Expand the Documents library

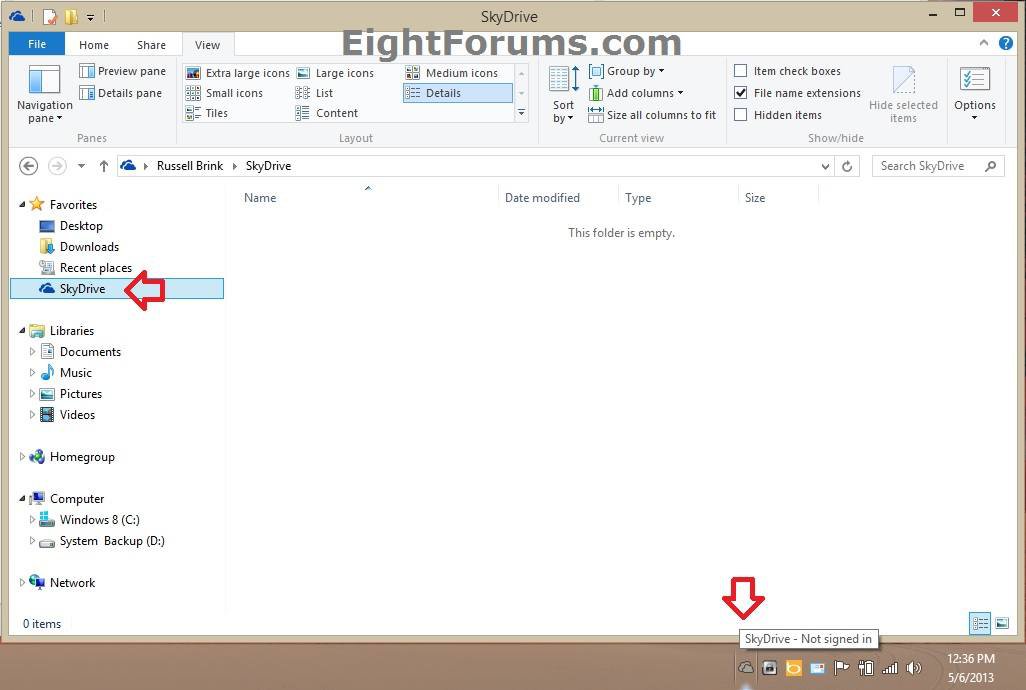[x=32, y=352]
